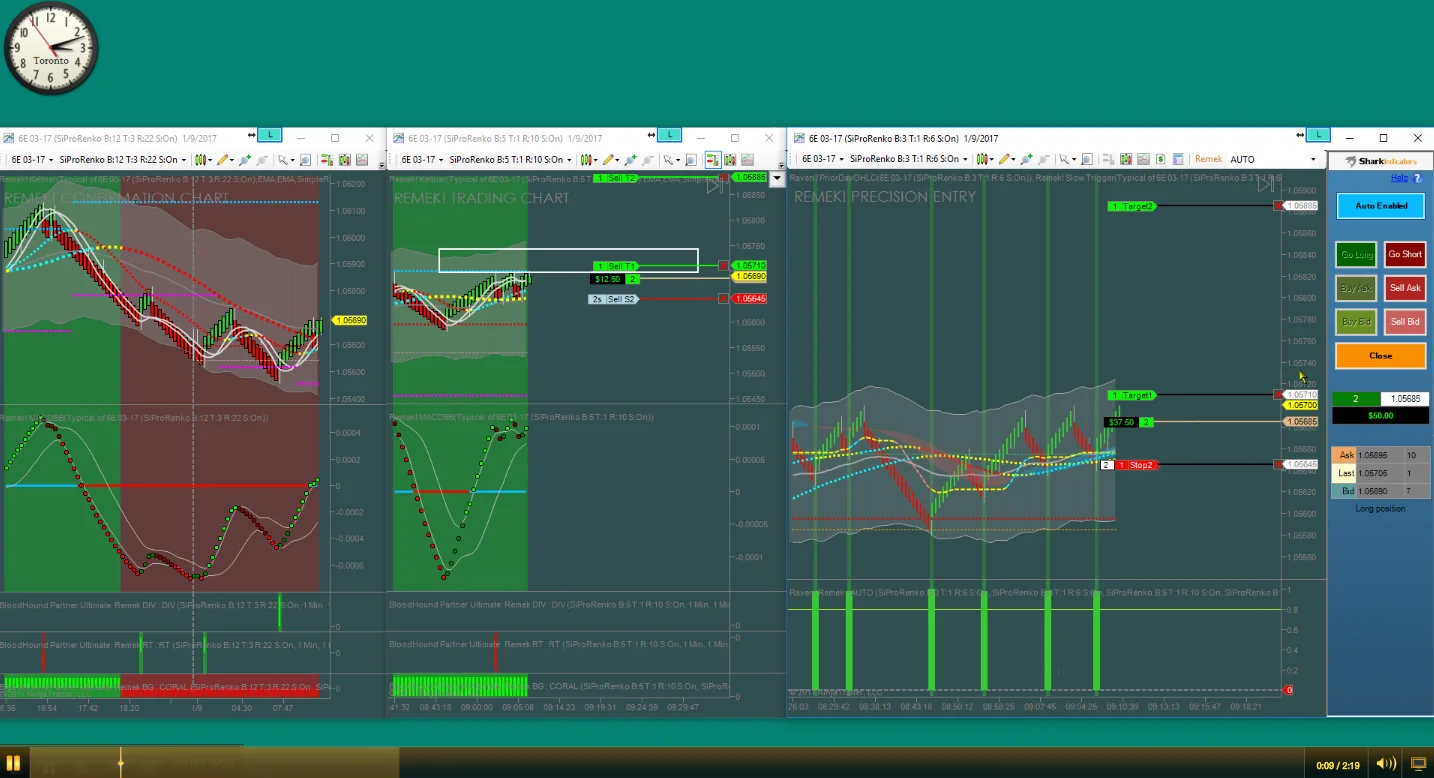Click the cancel X on Target2 order at 1.05885
Screen dimensions: 1434x778
click(1278, 206)
